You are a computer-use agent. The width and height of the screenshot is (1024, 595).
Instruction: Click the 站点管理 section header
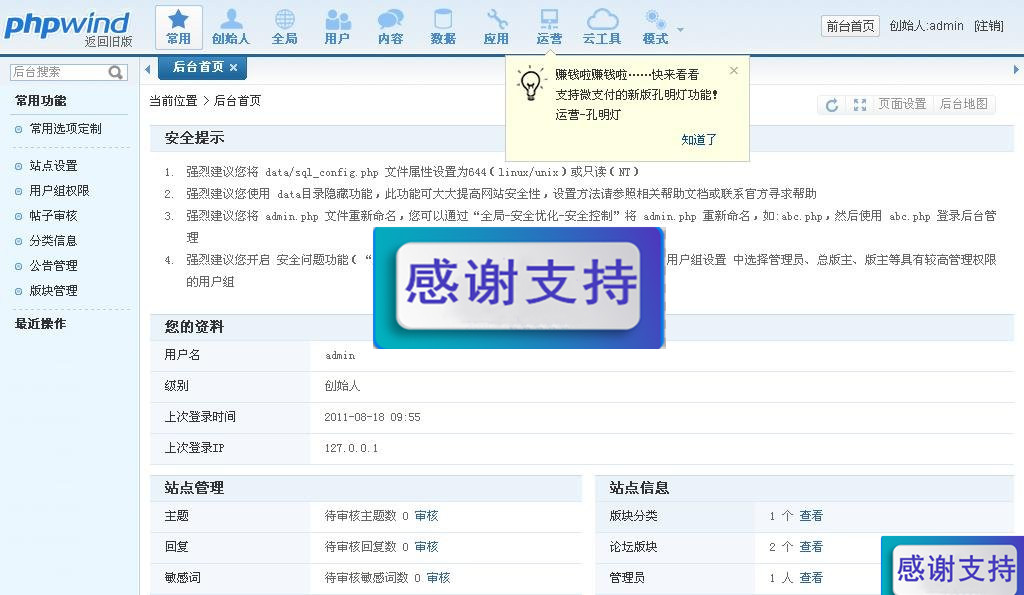(194, 488)
